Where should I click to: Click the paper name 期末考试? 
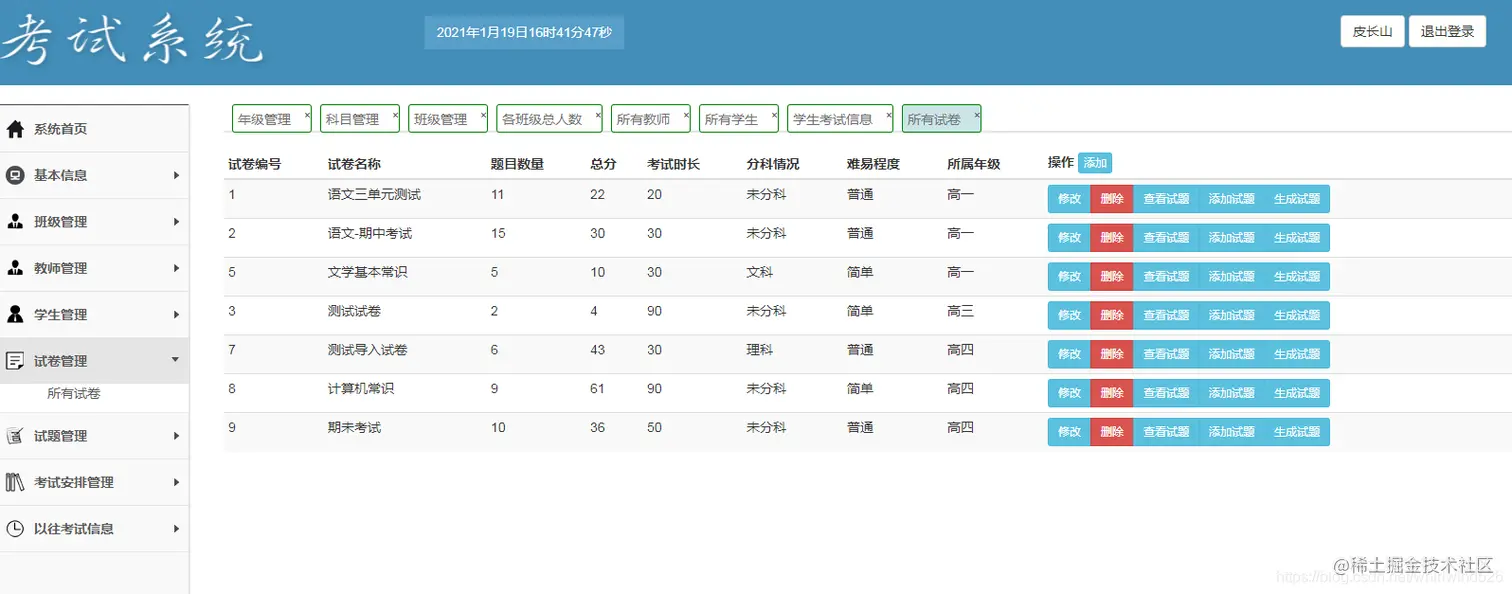[354, 427]
